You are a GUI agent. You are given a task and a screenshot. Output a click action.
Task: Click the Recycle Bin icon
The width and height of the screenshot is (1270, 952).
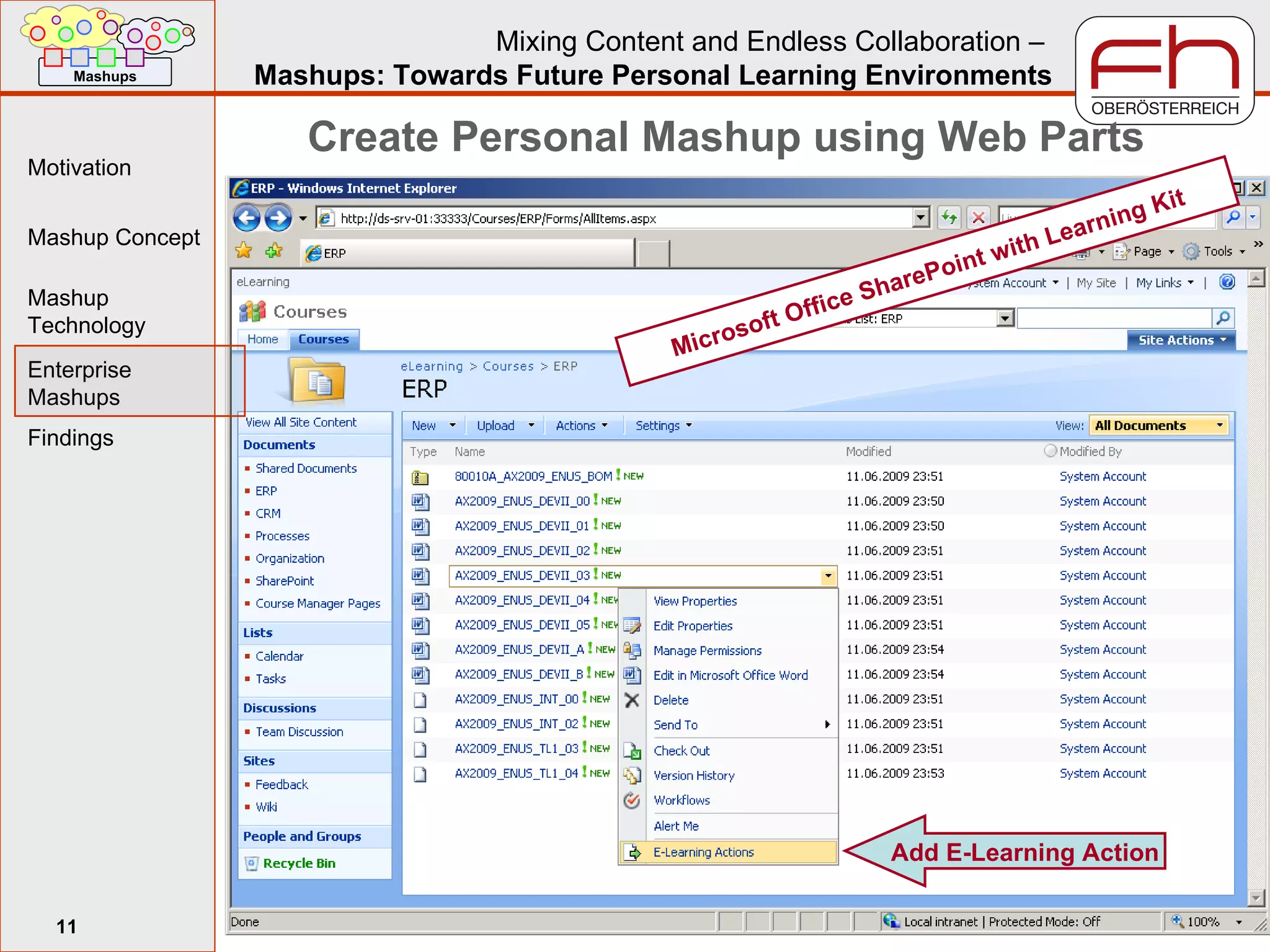click(x=251, y=863)
